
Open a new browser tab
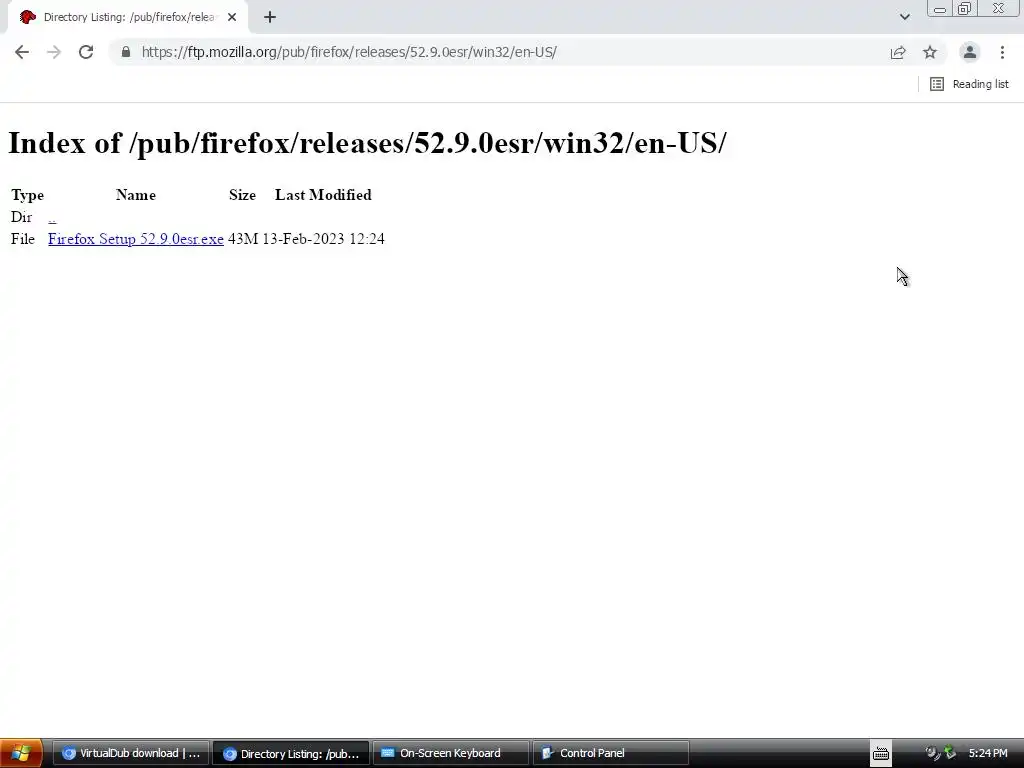click(x=270, y=18)
